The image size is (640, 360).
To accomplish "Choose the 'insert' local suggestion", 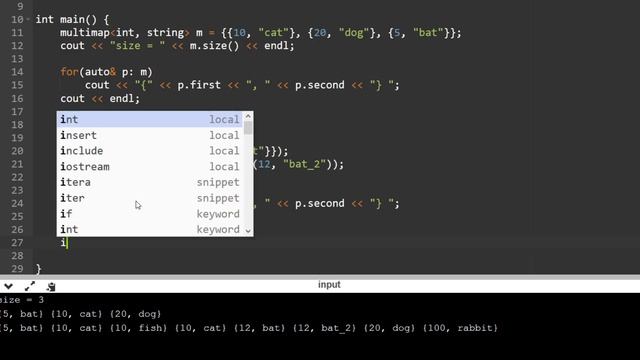I will point(150,135).
